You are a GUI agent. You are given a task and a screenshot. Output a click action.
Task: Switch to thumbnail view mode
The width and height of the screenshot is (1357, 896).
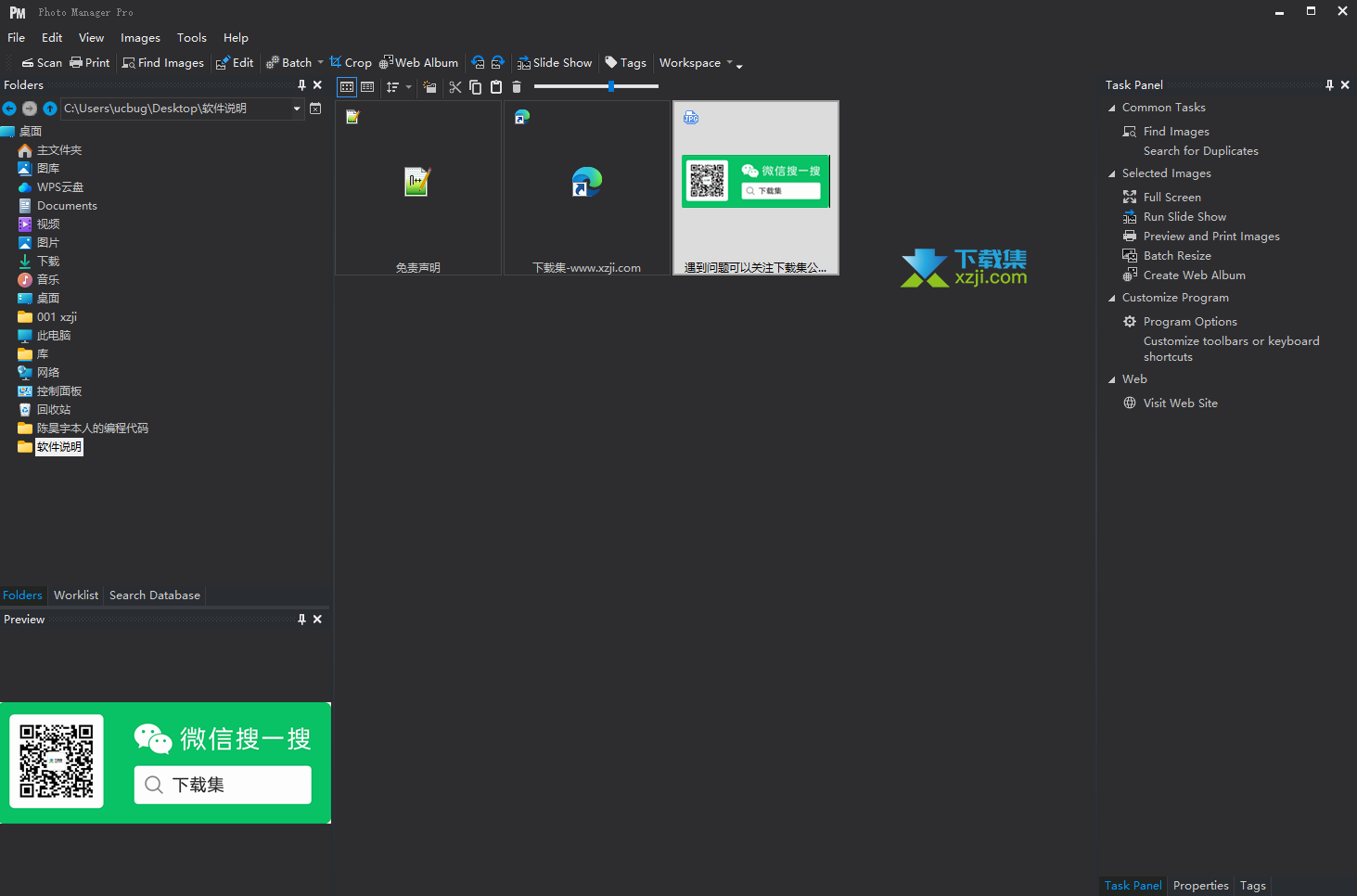coord(347,87)
